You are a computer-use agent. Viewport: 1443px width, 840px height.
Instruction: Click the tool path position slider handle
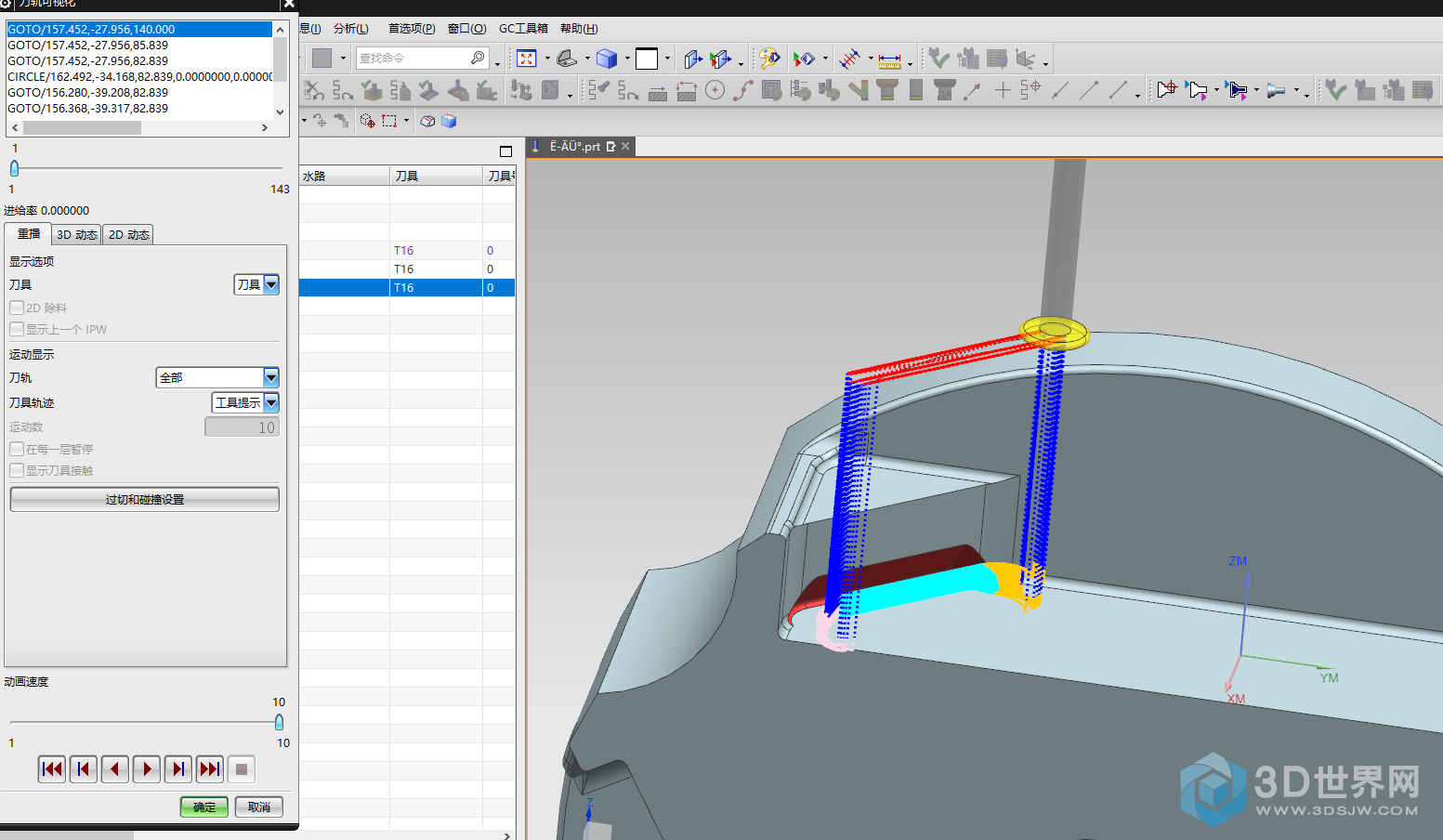14,168
